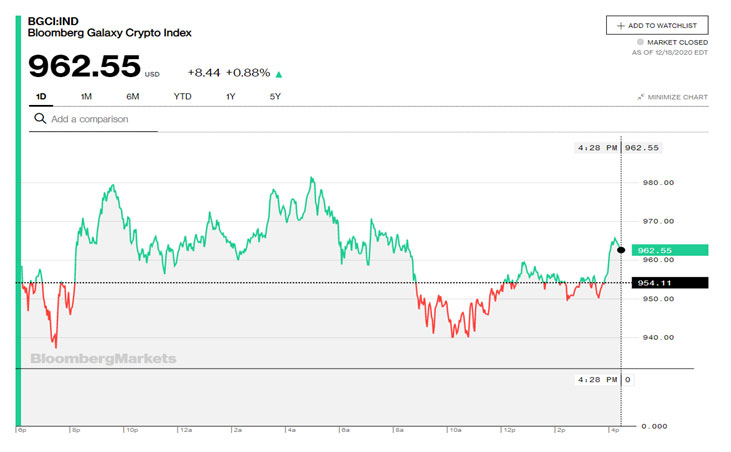Click the Add to Watchlist button
Image resolution: width=731 pixels, height=452 pixels.
click(657, 25)
